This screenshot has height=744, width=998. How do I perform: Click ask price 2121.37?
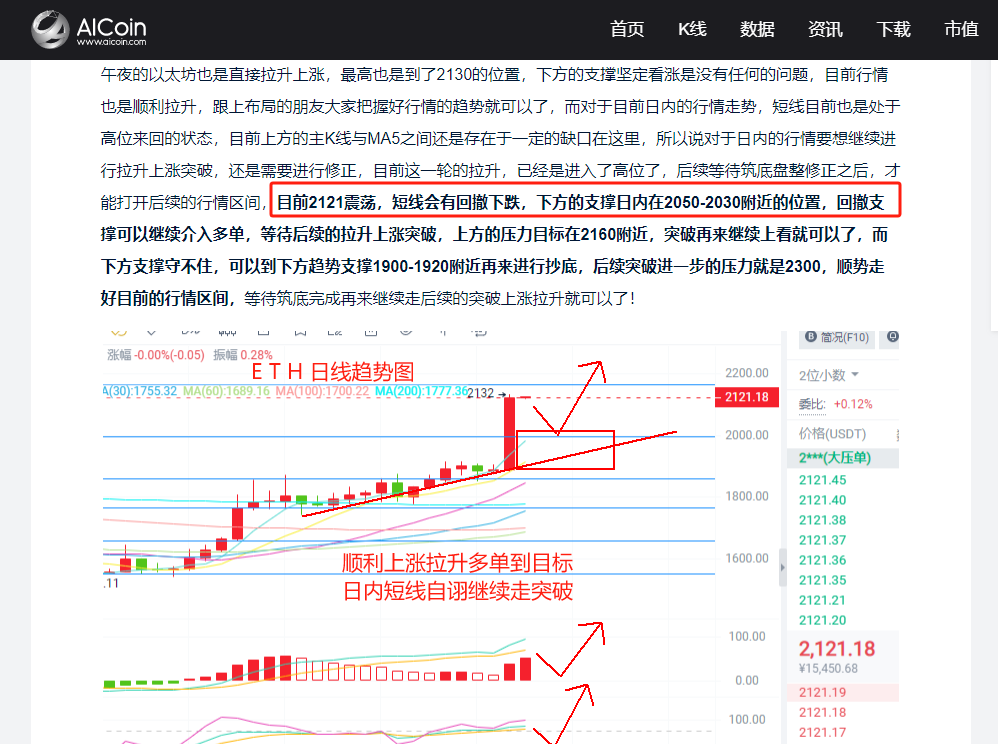point(822,540)
